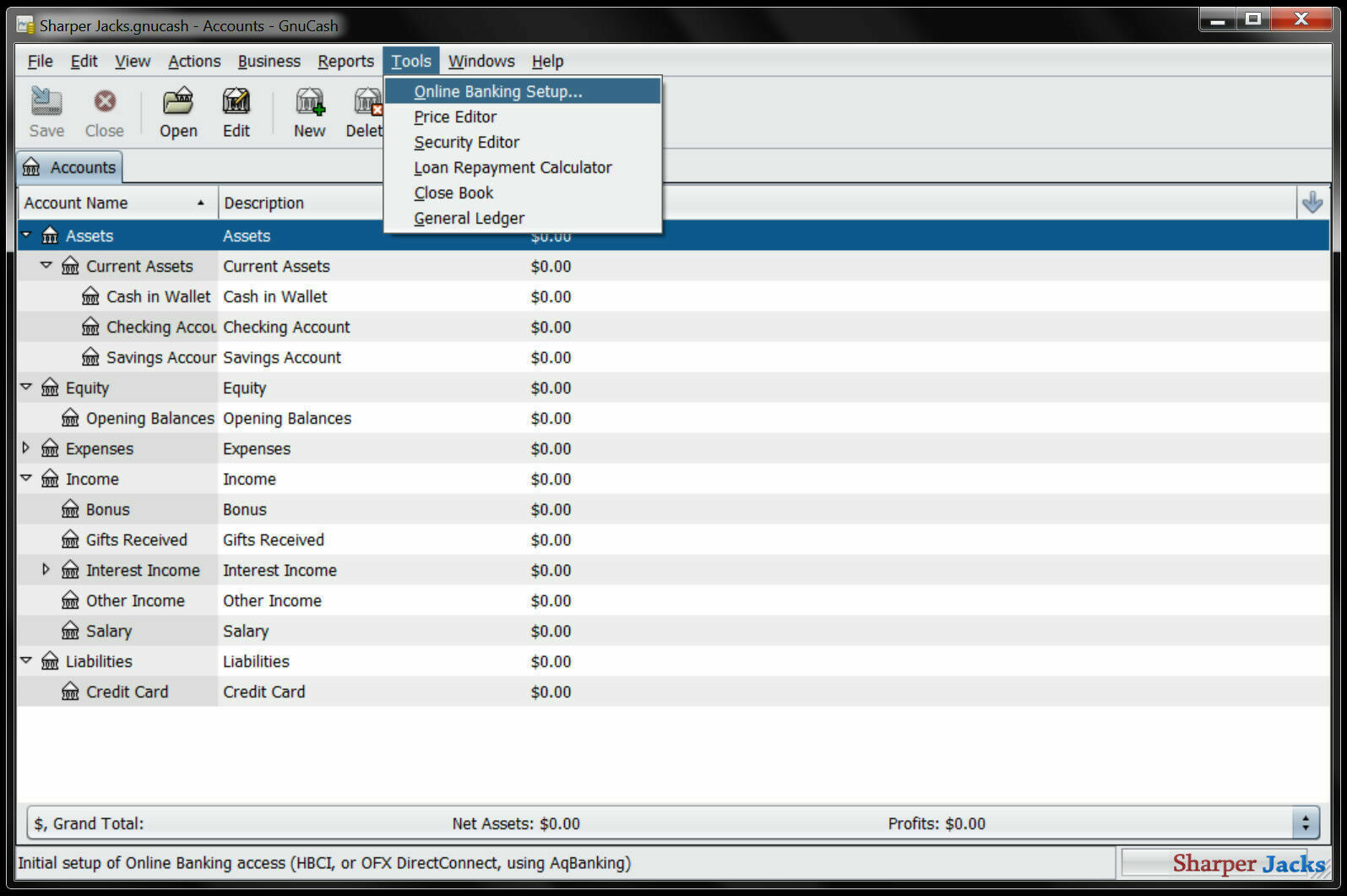The image size is (1347, 896).
Task: Select the Cash in Wallet account name
Action: pyautogui.click(x=158, y=296)
